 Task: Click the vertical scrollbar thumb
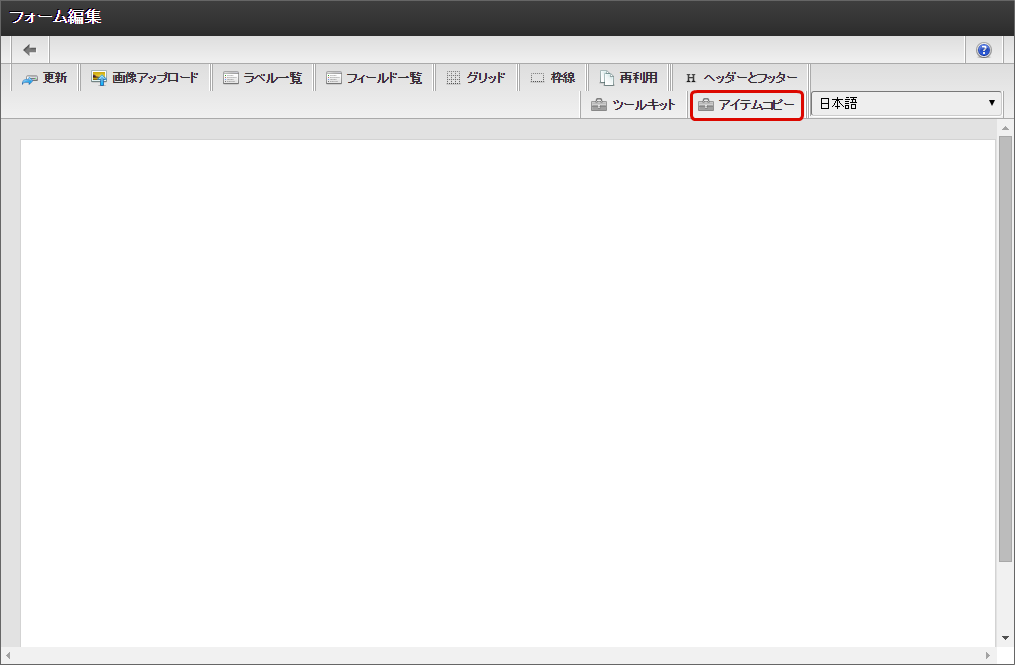coord(1005,348)
